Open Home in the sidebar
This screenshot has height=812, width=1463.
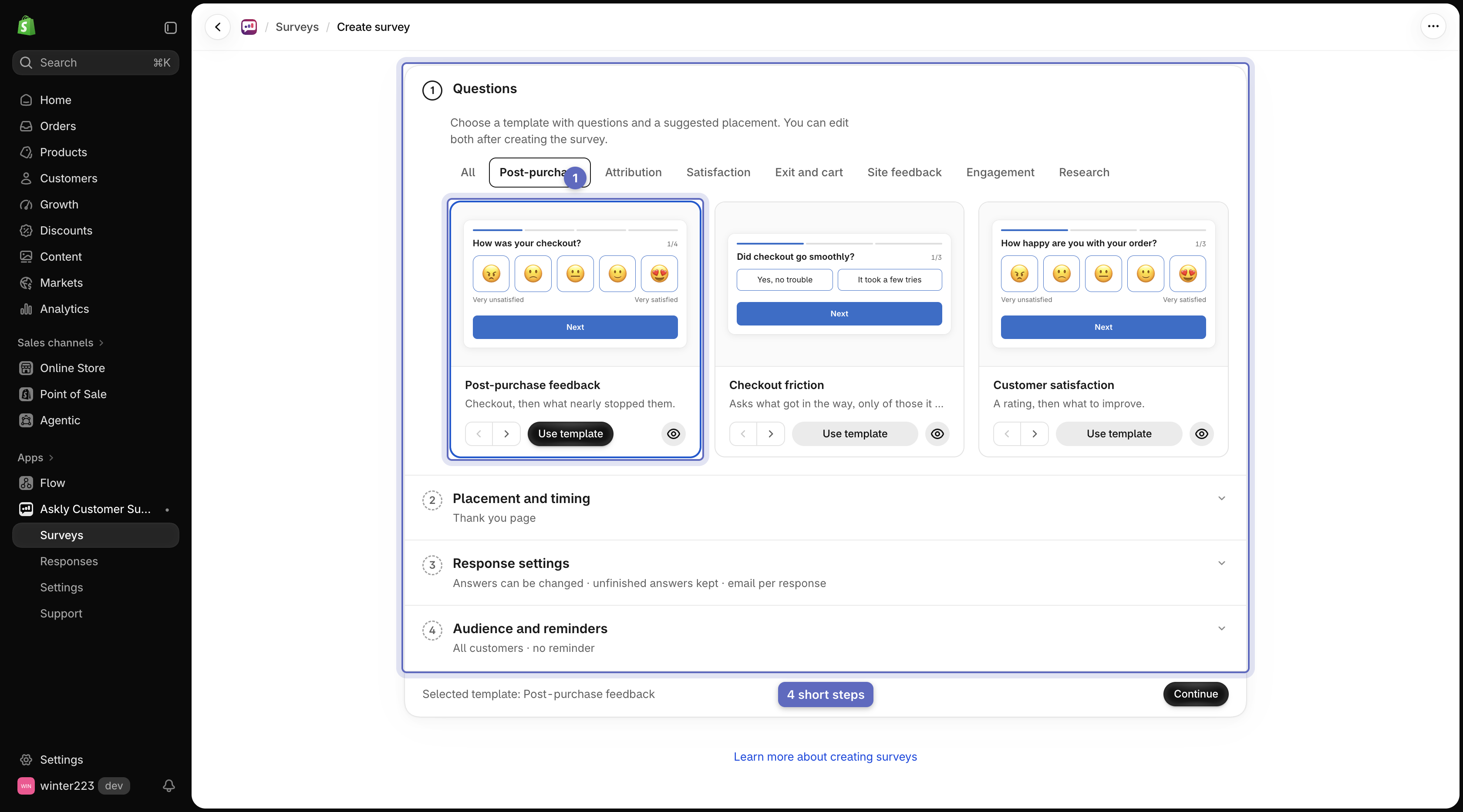(x=95, y=100)
